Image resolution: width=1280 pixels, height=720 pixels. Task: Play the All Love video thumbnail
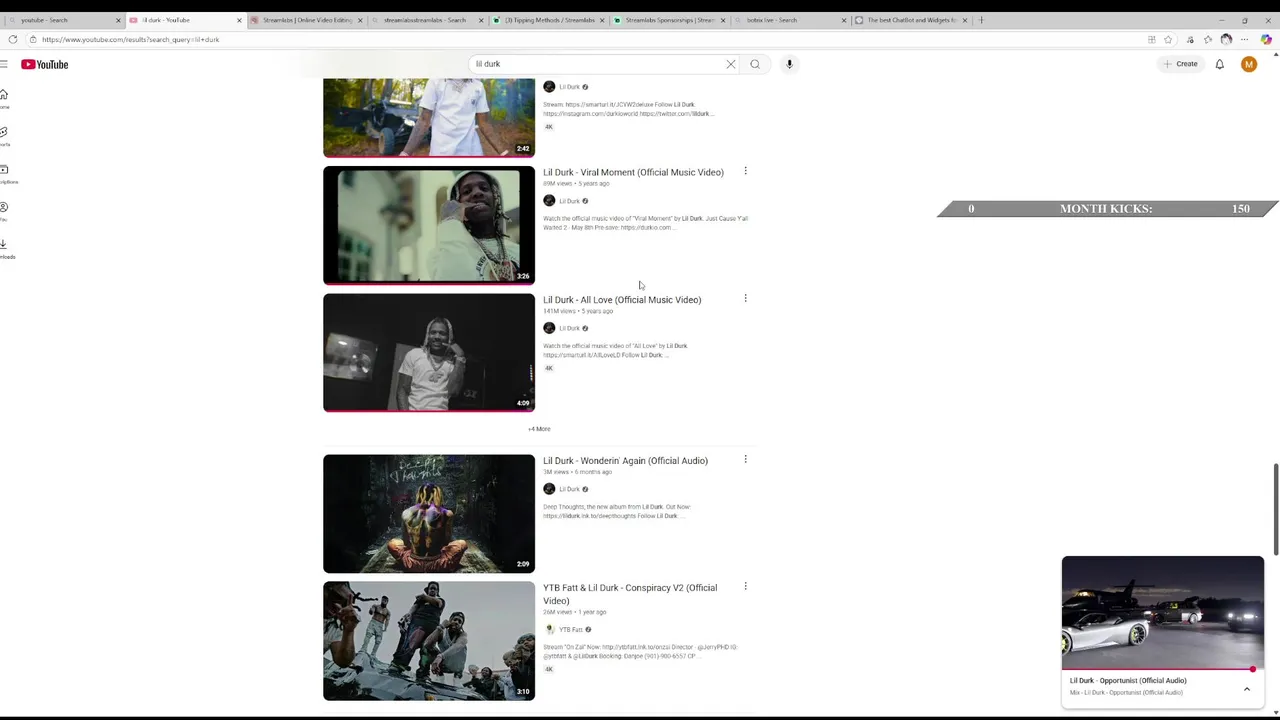click(429, 352)
